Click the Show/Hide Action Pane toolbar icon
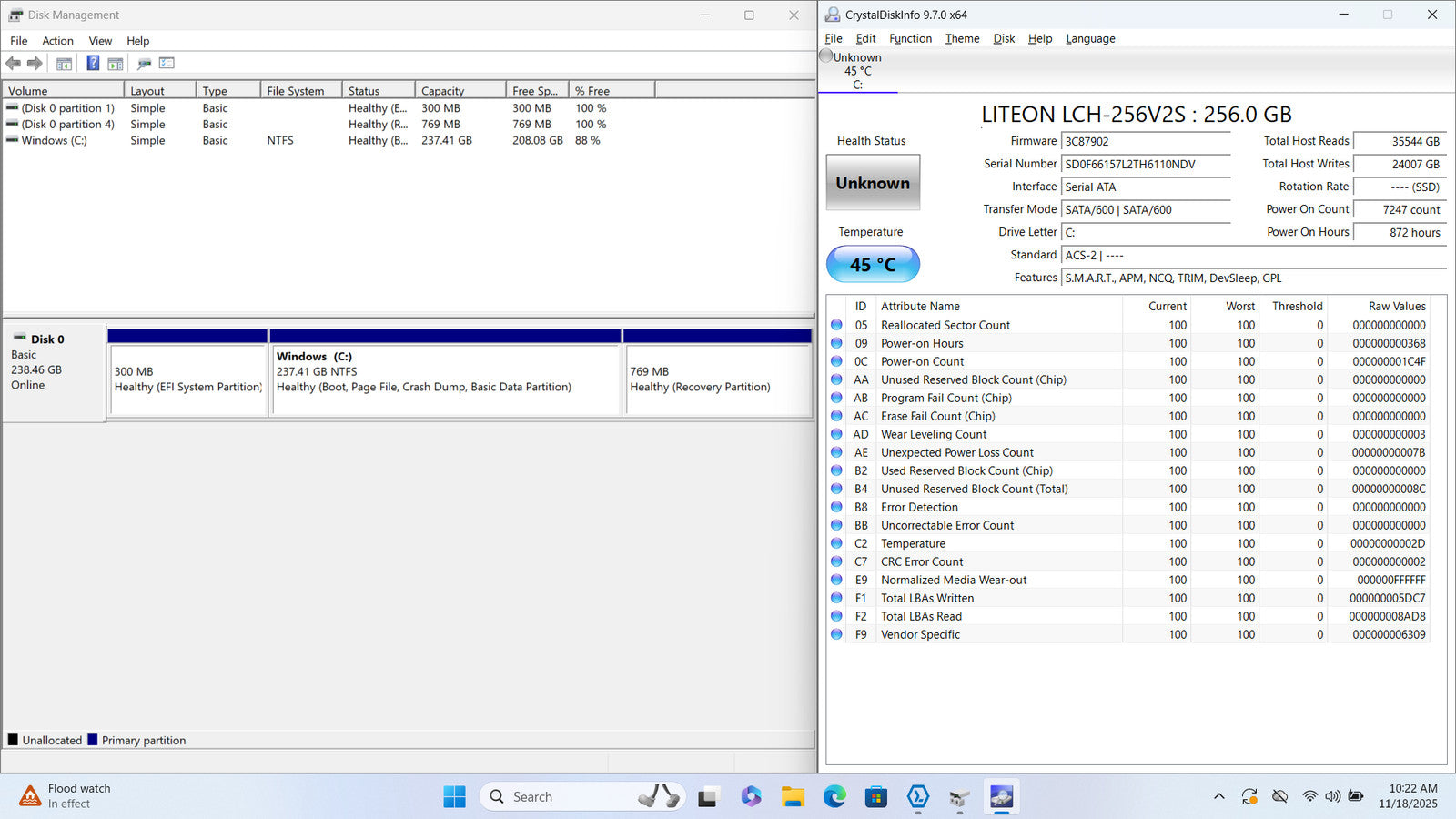The width and height of the screenshot is (1456, 819). 116,64
